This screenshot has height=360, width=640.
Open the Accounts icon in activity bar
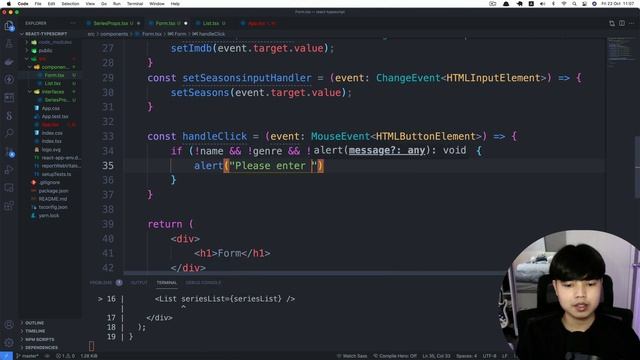(9, 325)
